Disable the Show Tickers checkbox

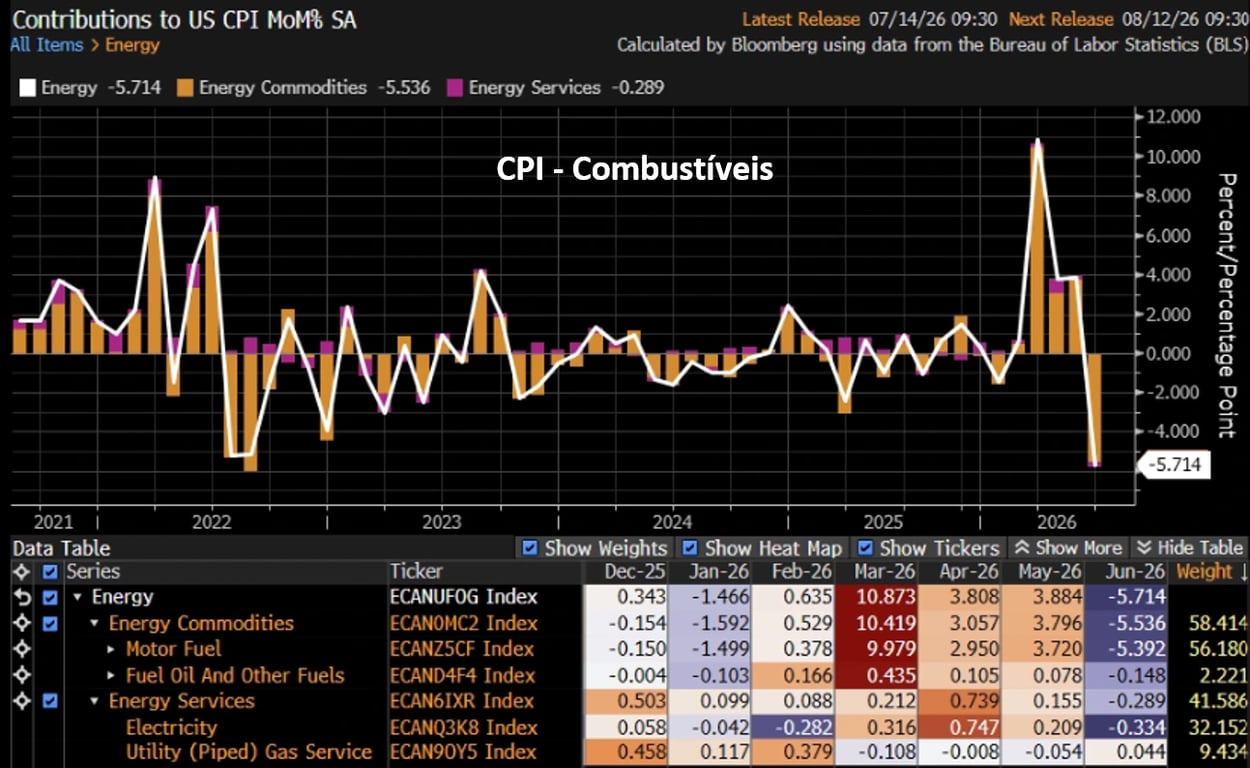coord(865,547)
